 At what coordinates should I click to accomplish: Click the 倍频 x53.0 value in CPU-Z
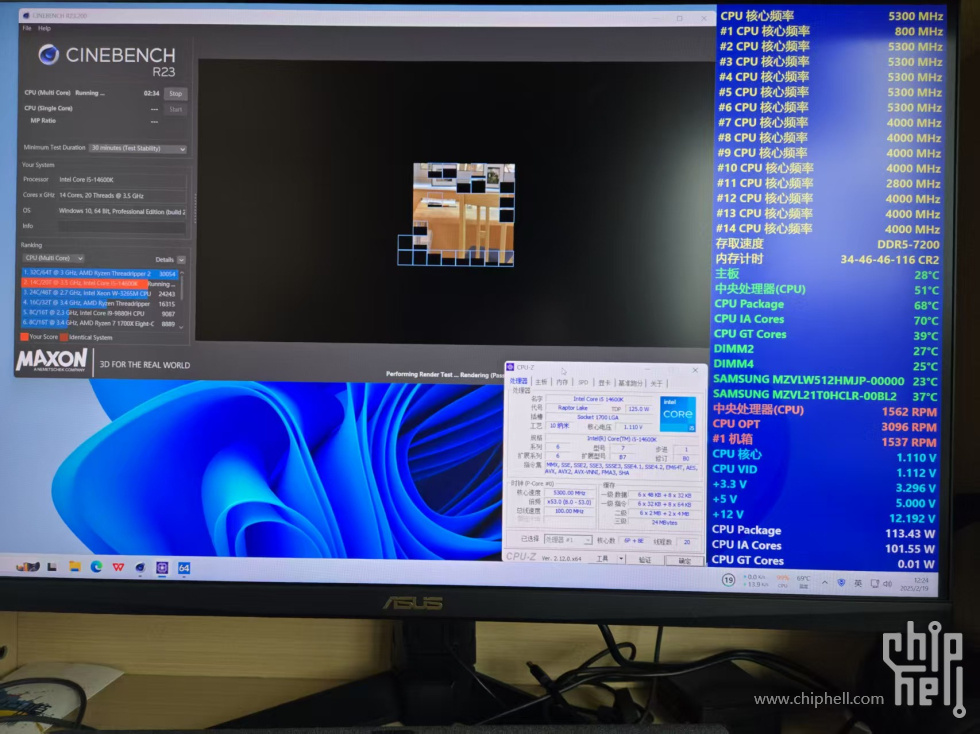pos(569,502)
